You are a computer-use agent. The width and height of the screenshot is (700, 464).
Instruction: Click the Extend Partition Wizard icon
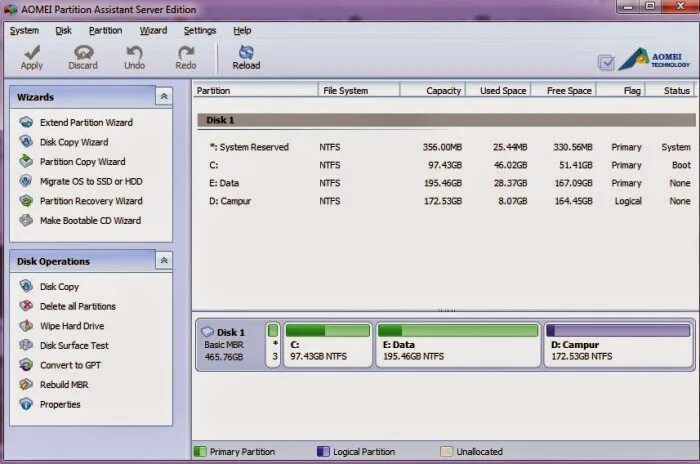point(26,122)
